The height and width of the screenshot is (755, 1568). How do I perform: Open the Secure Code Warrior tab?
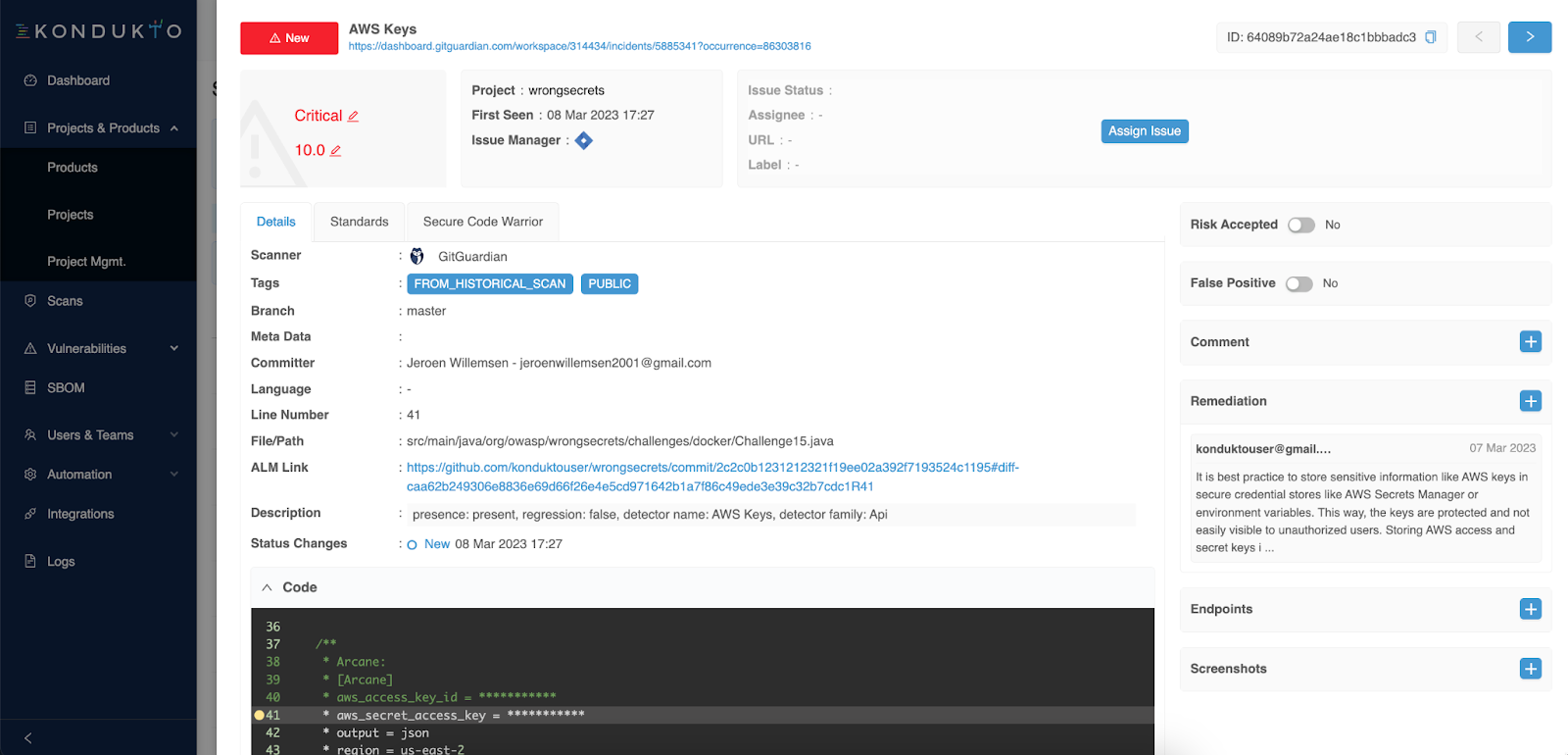pos(483,222)
